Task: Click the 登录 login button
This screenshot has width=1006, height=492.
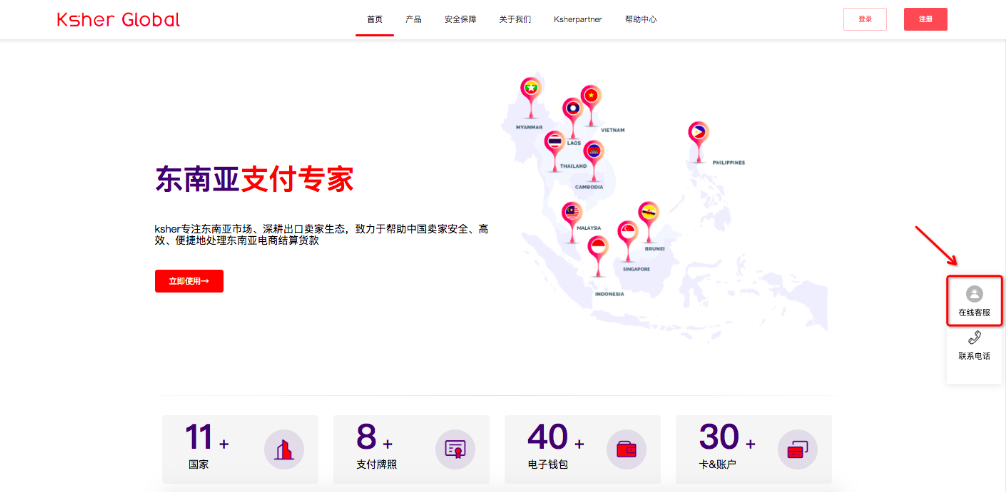Action: click(x=865, y=19)
